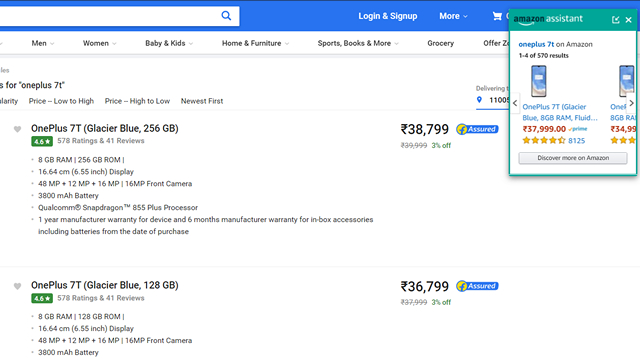
Task: Close the Amazon Assistant panel
Action: 629,20
